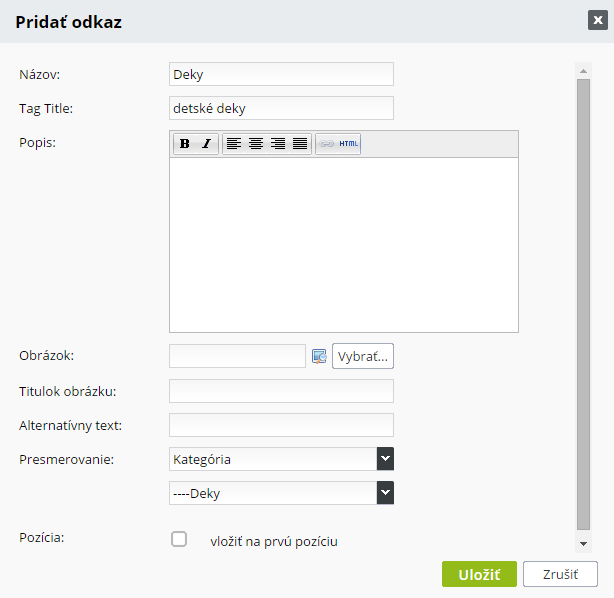Image resolution: width=614 pixels, height=598 pixels.
Task: Focus the Alternatívny text input
Action: pyautogui.click(x=281, y=425)
